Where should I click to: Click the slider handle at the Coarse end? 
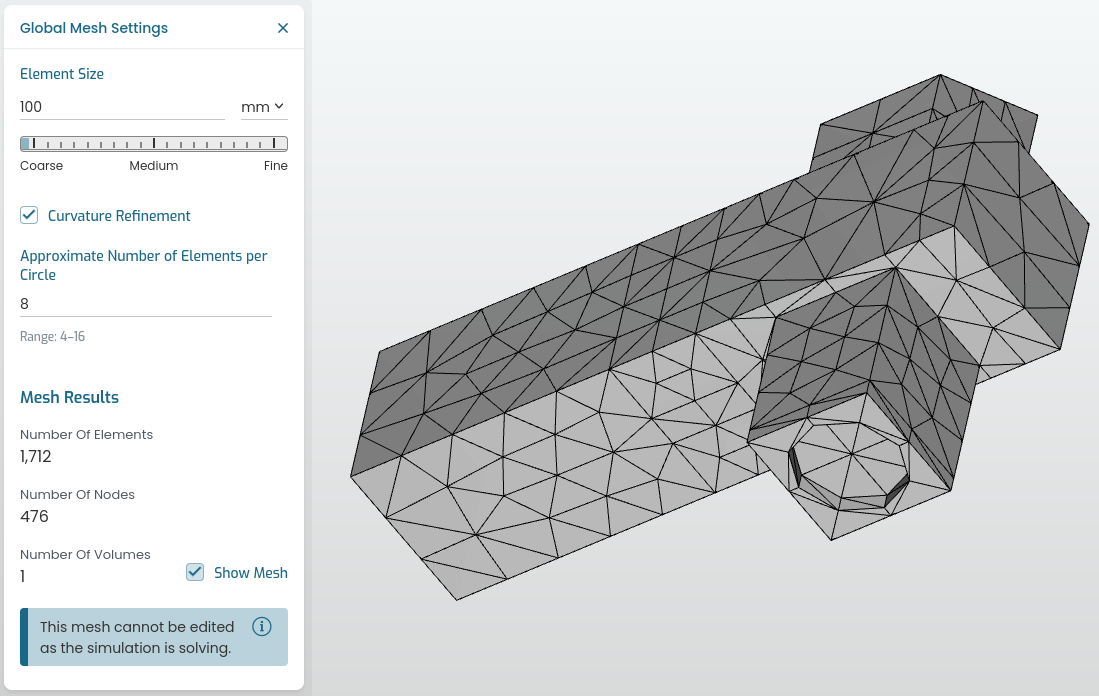[x=25, y=144]
